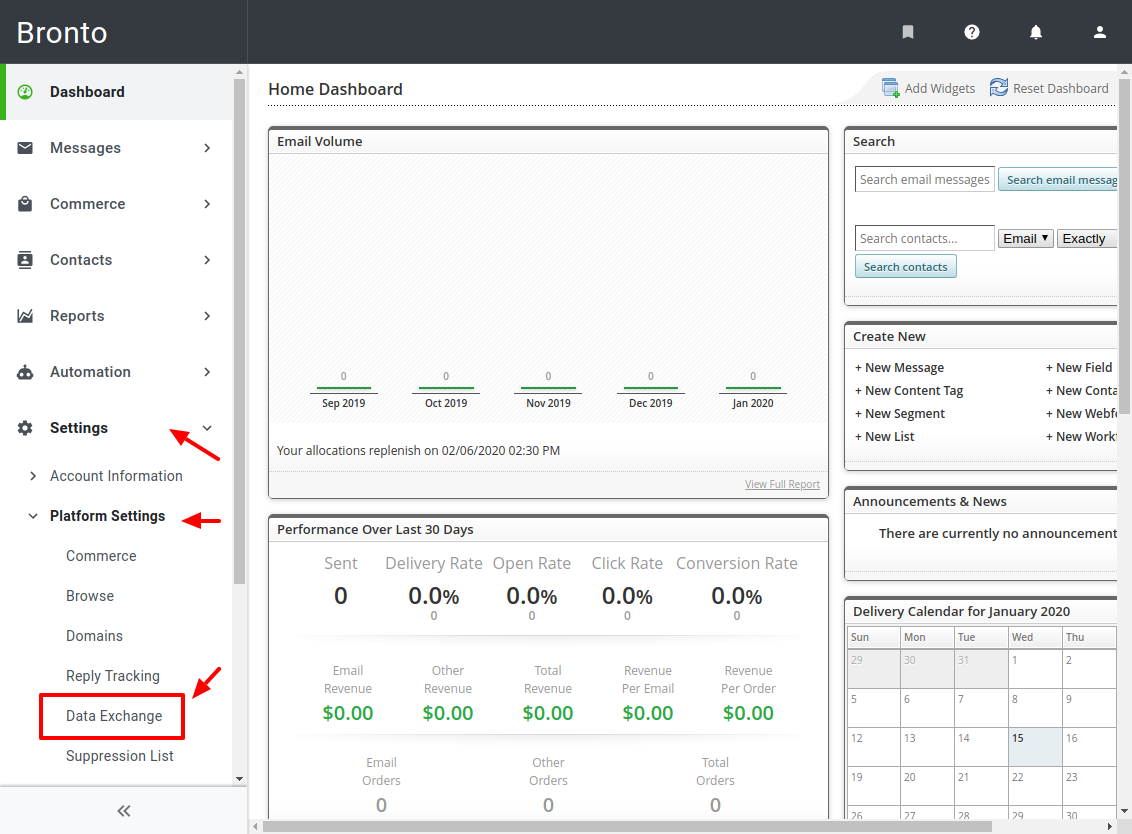Expand the Messages menu chevron

207,148
